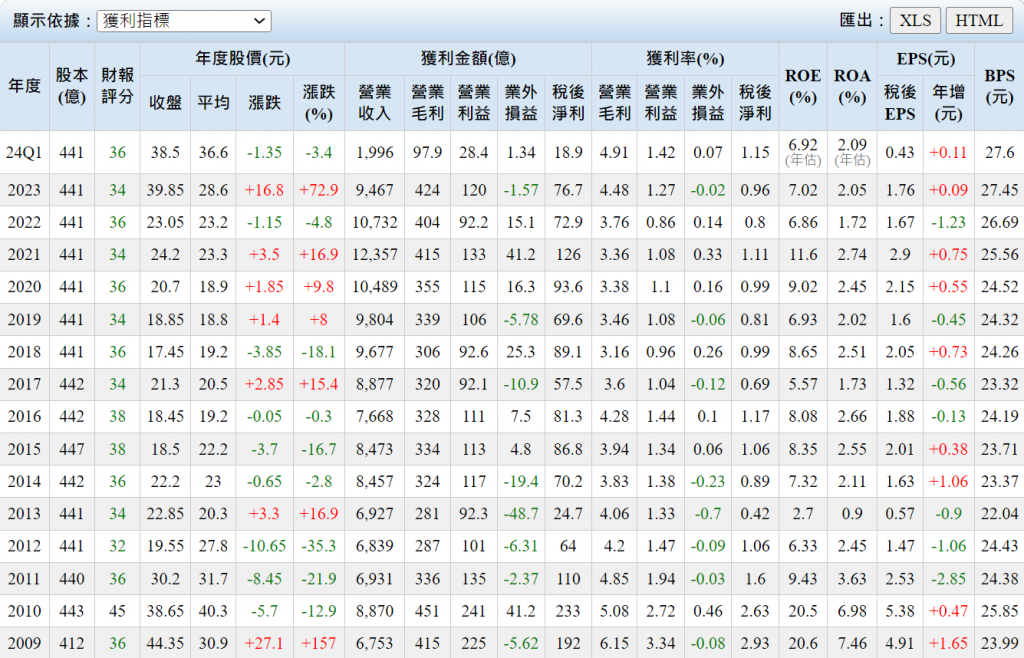
Task: Open the 財報評分 score 45 for 2010
Action: 118,609
